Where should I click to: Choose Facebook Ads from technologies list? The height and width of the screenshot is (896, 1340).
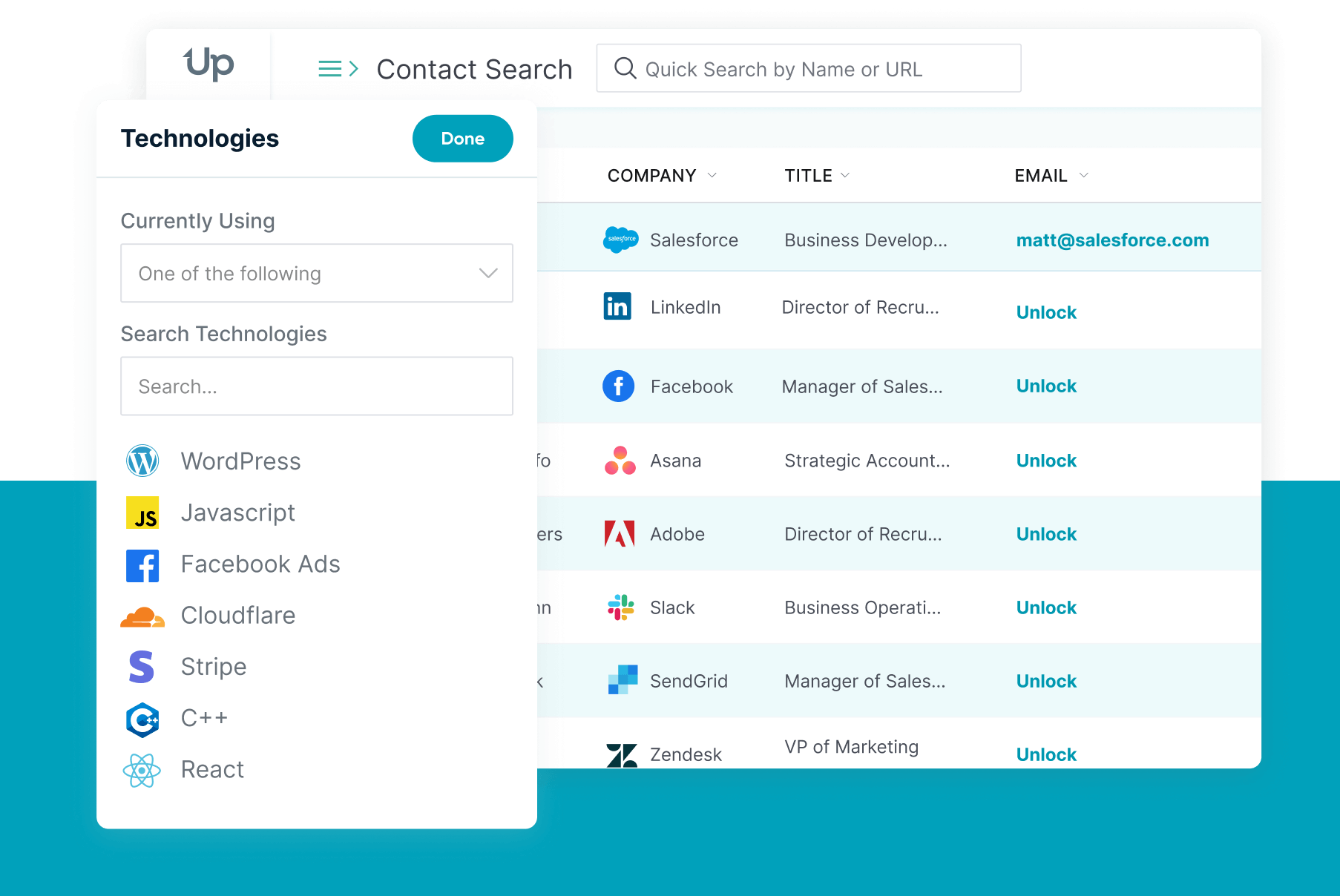pos(260,564)
